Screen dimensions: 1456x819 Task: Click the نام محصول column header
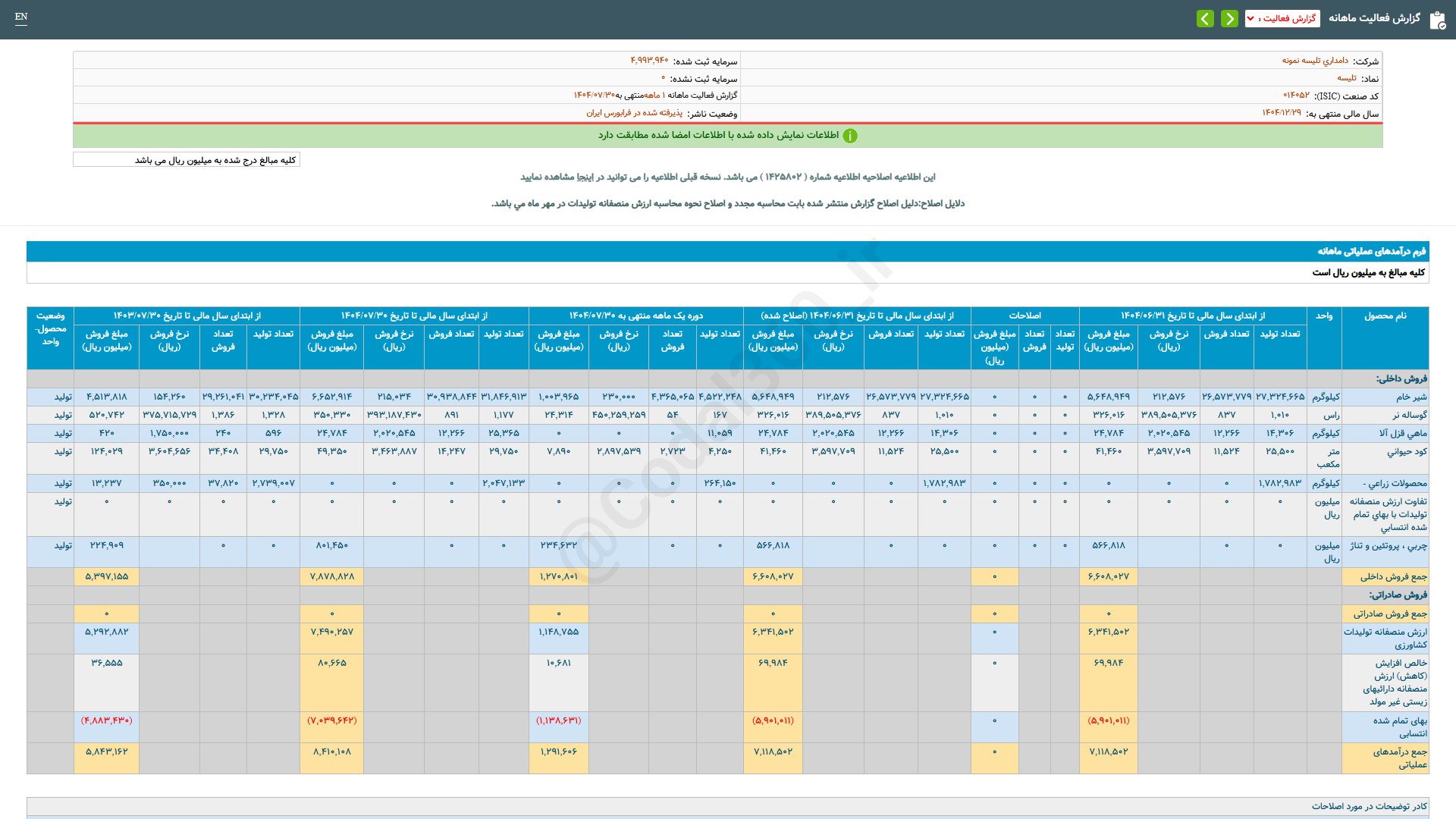coord(1385,315)
